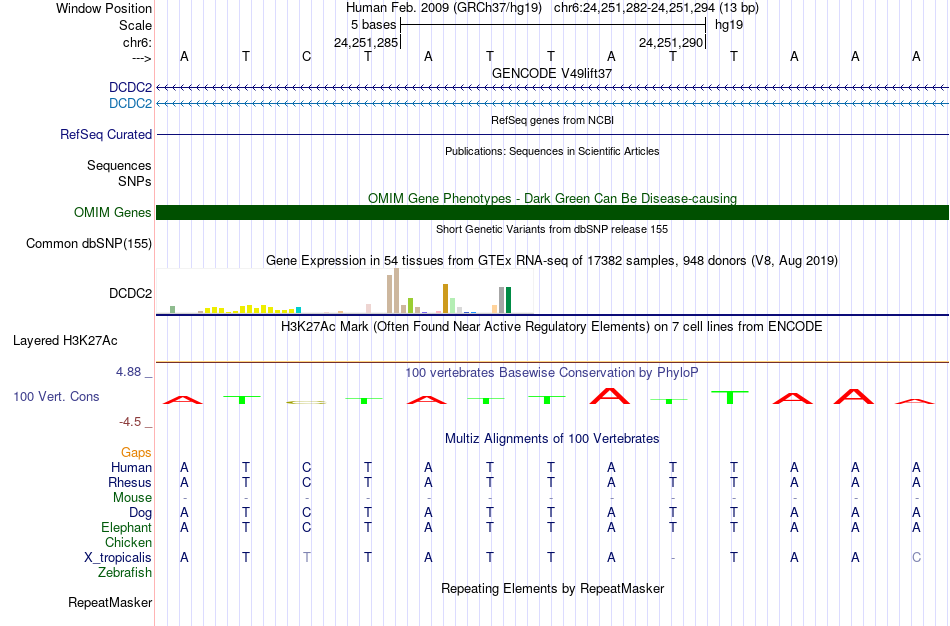Viewport: 950px width, 626px height.
Task: Click the tallest tan bar in GTEx chart
Action: coord(397,291)
